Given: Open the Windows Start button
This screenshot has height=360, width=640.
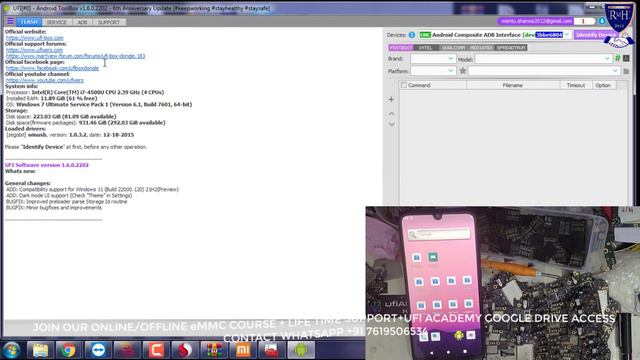Looking at the screenshot, I should pyautogui.click(x=11, y=350).
